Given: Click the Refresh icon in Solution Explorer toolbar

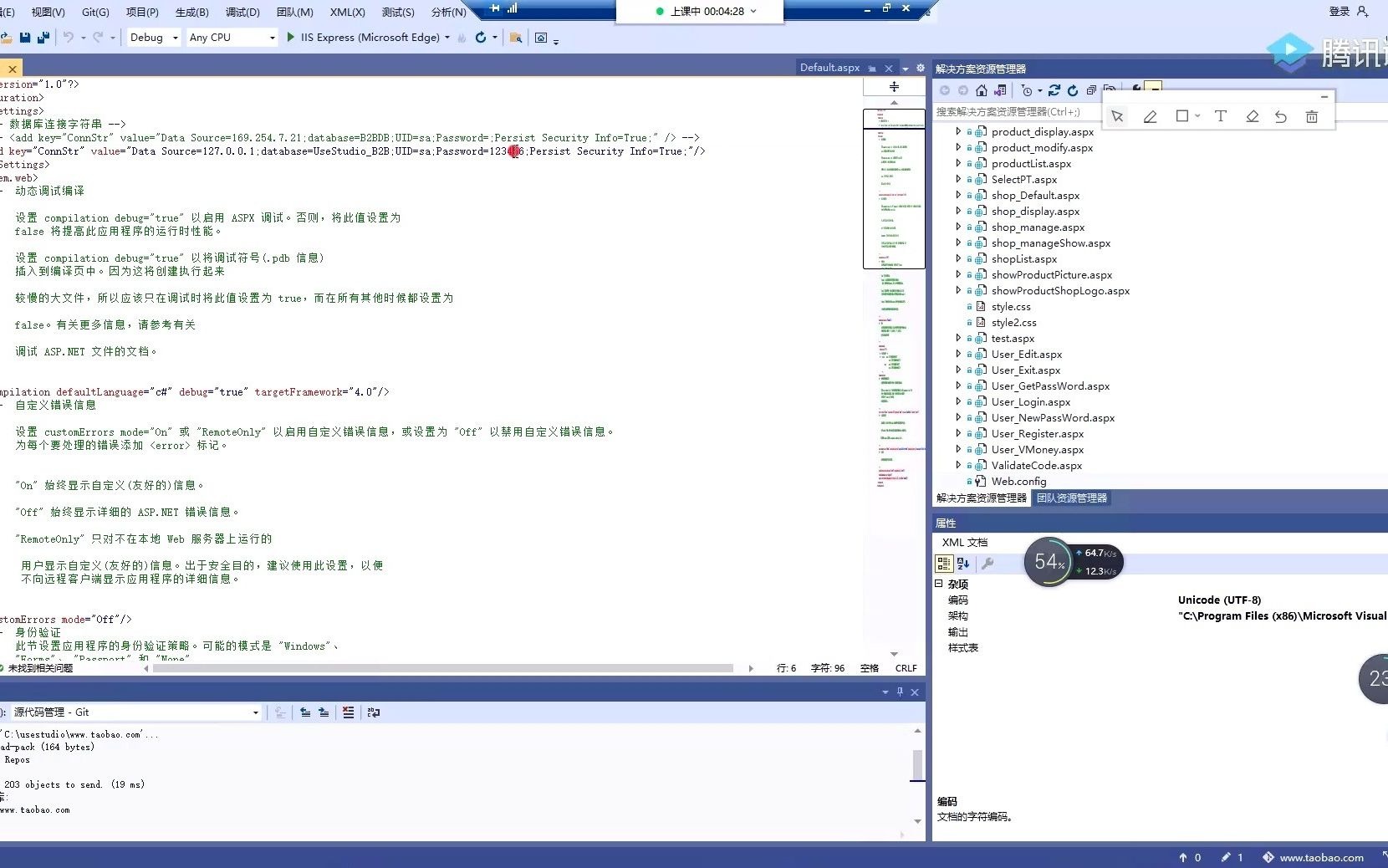Looking at the screenshot, I should [1073, 90].
